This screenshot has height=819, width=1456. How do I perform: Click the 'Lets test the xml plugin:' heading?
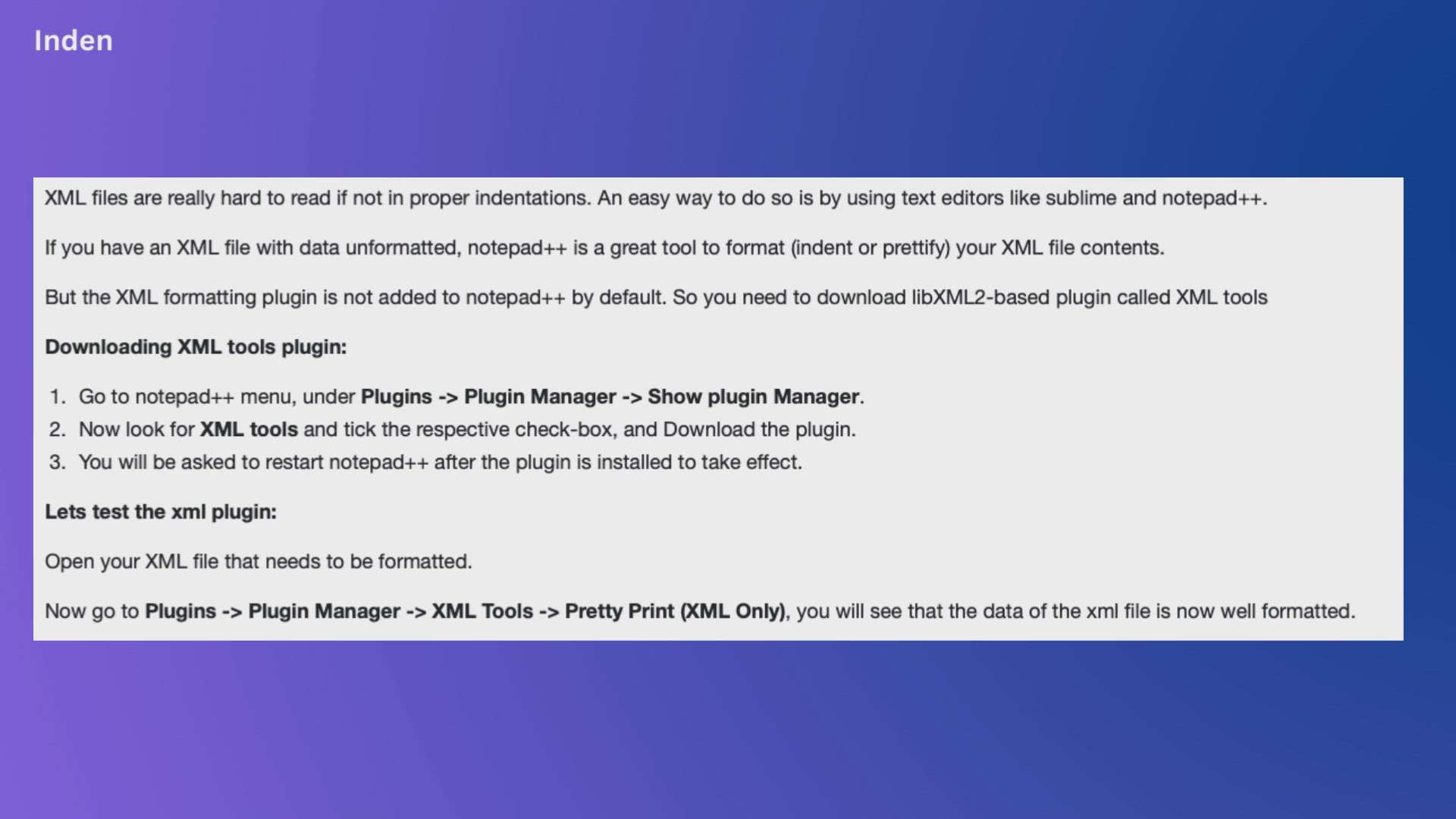point(161,512)
